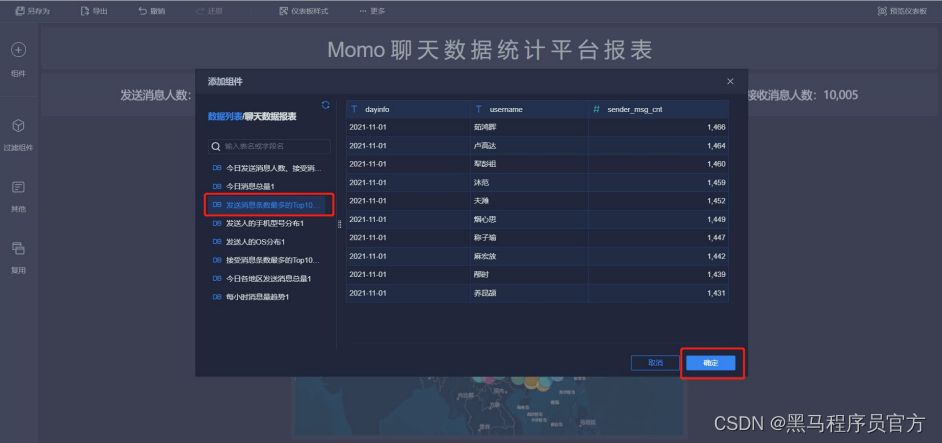This screenshot has width=942, height=443.
Task: Click the 数据列表 breadcrumb link
Action: (x=225, y=117)
